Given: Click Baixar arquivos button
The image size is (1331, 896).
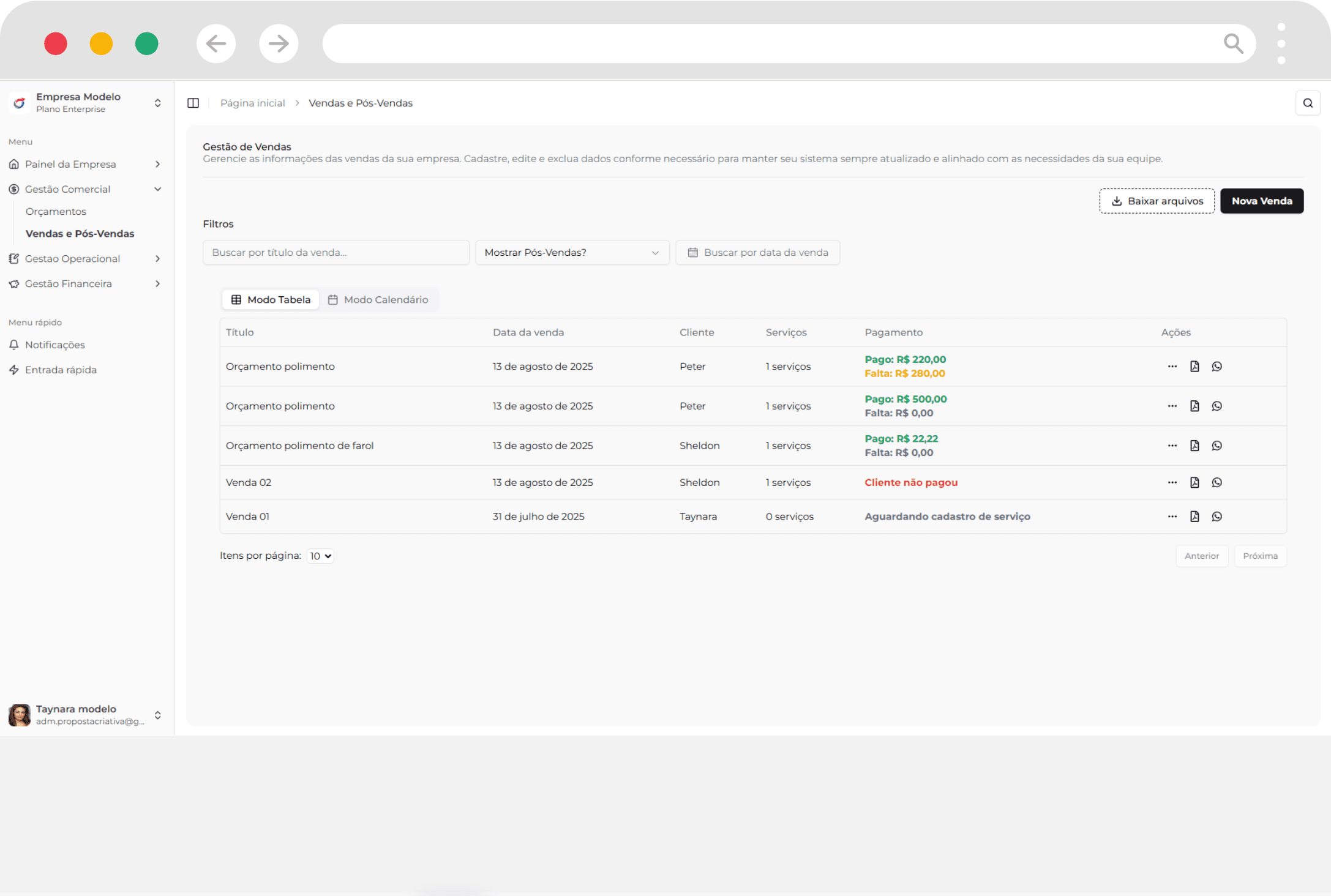Looking at the screenshot, I should tap(1157, 201).
